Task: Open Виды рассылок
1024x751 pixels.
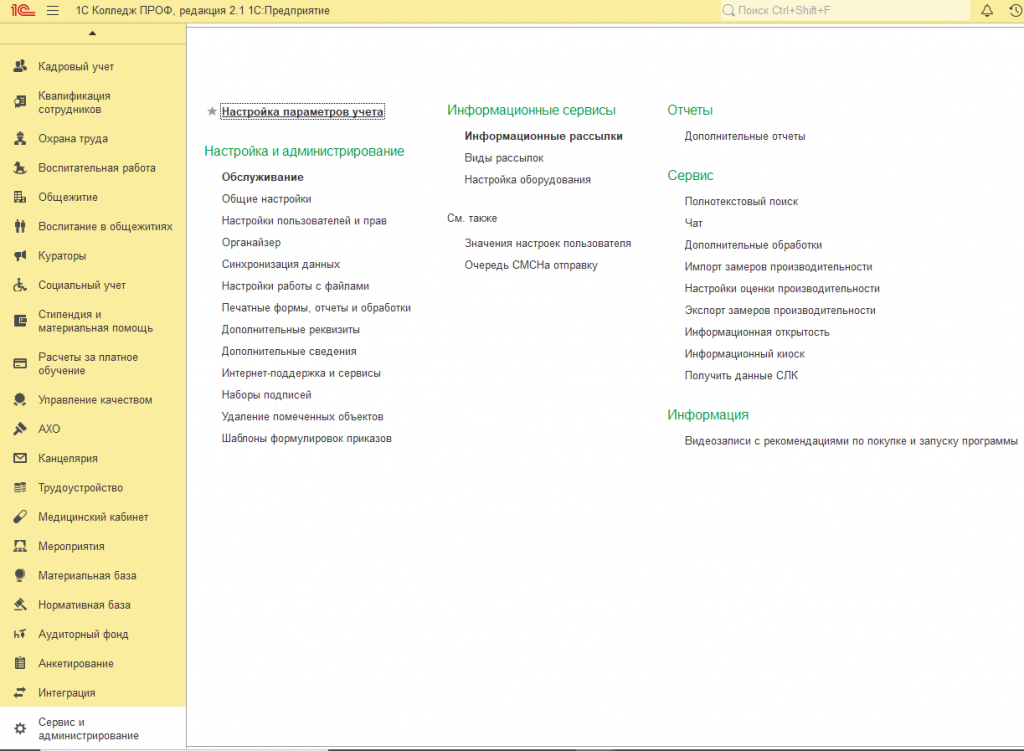Action: click(x=504, y=158)
